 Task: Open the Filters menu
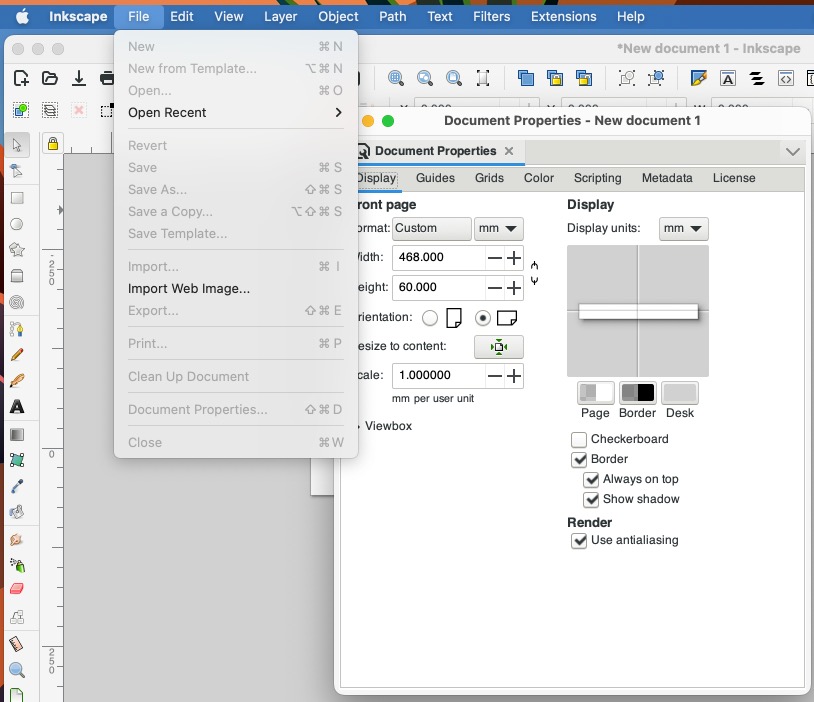491,17
